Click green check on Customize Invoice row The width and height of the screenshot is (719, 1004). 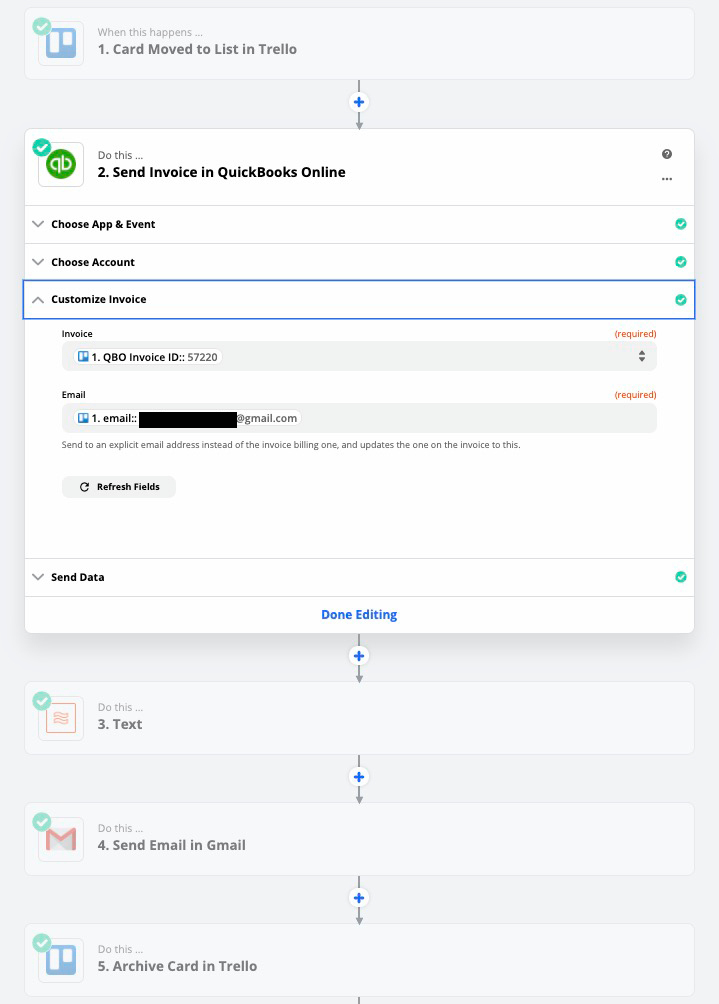tap(681, 300)
